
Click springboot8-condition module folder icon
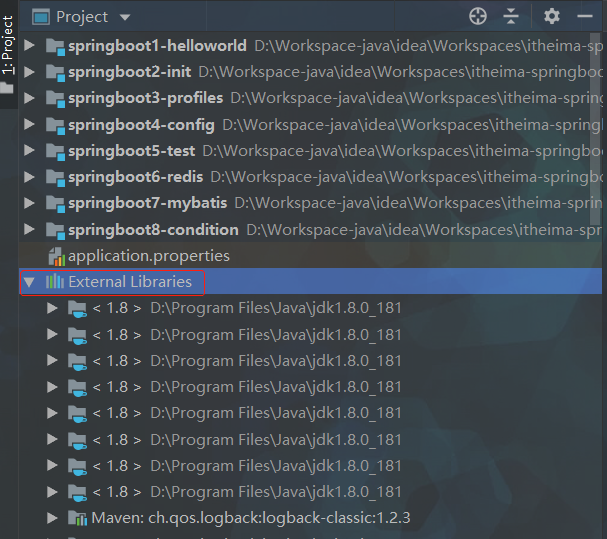(x=55, y=231)
